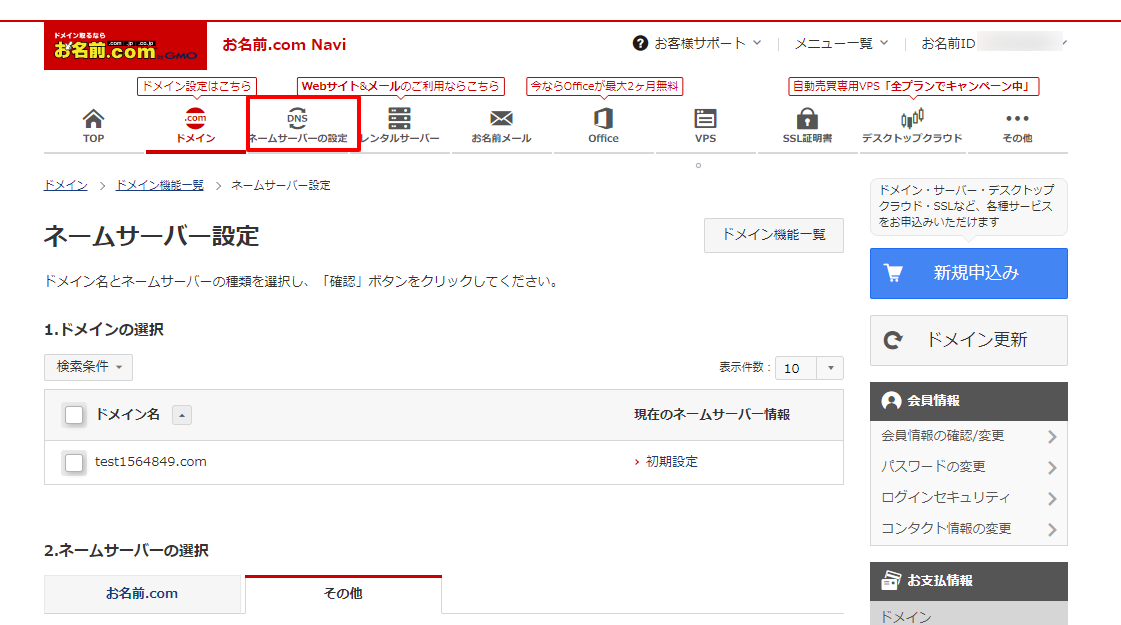Check the test1564849.com checkbox
The image size is (1121, 625).
(74, 462)
